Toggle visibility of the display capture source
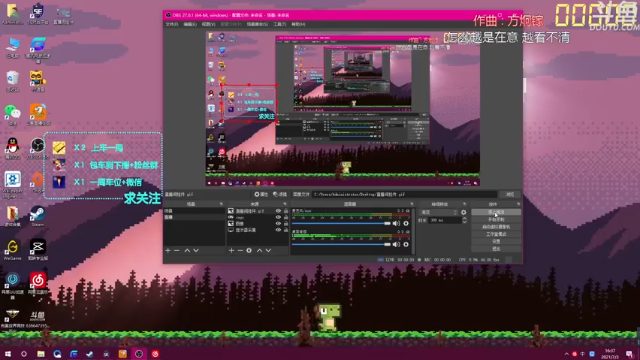This screenshot has height=360, width=640. 278,230
